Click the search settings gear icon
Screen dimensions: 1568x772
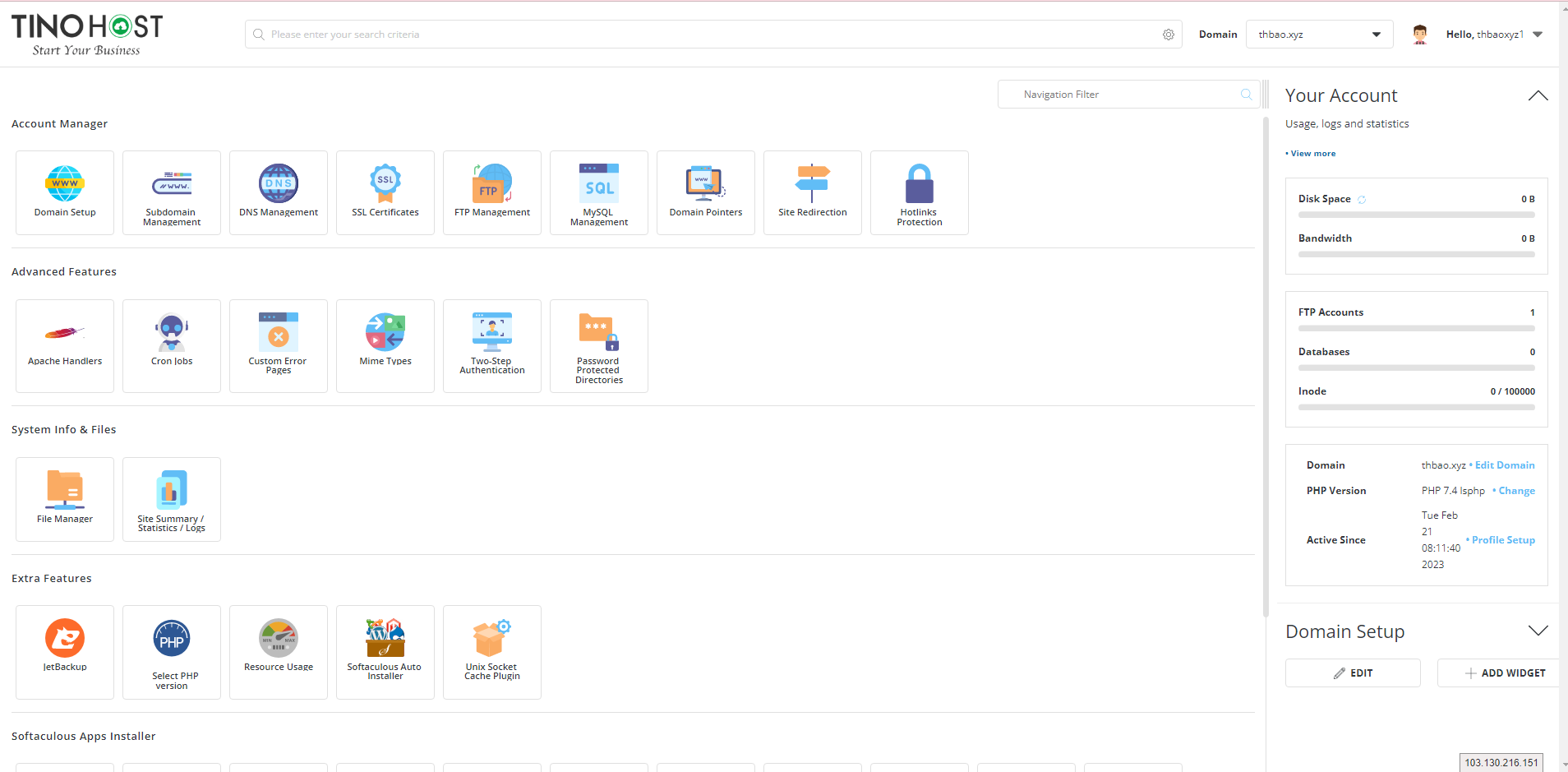(x=1168, y=35)
